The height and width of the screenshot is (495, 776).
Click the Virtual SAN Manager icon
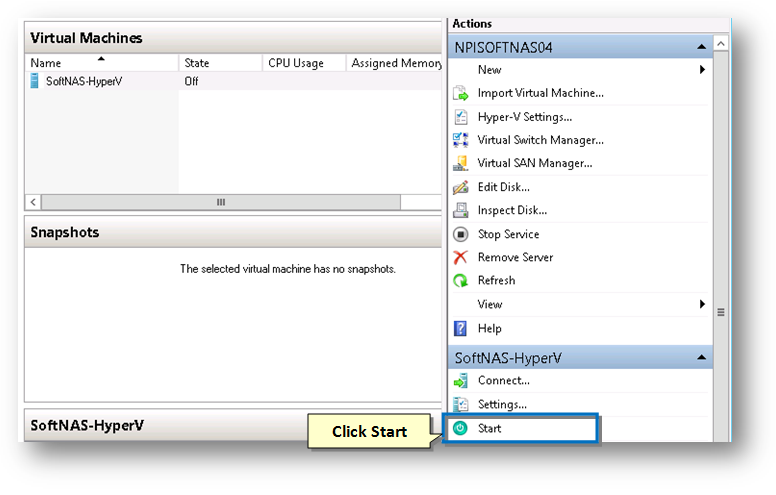[x=461, y=163]
